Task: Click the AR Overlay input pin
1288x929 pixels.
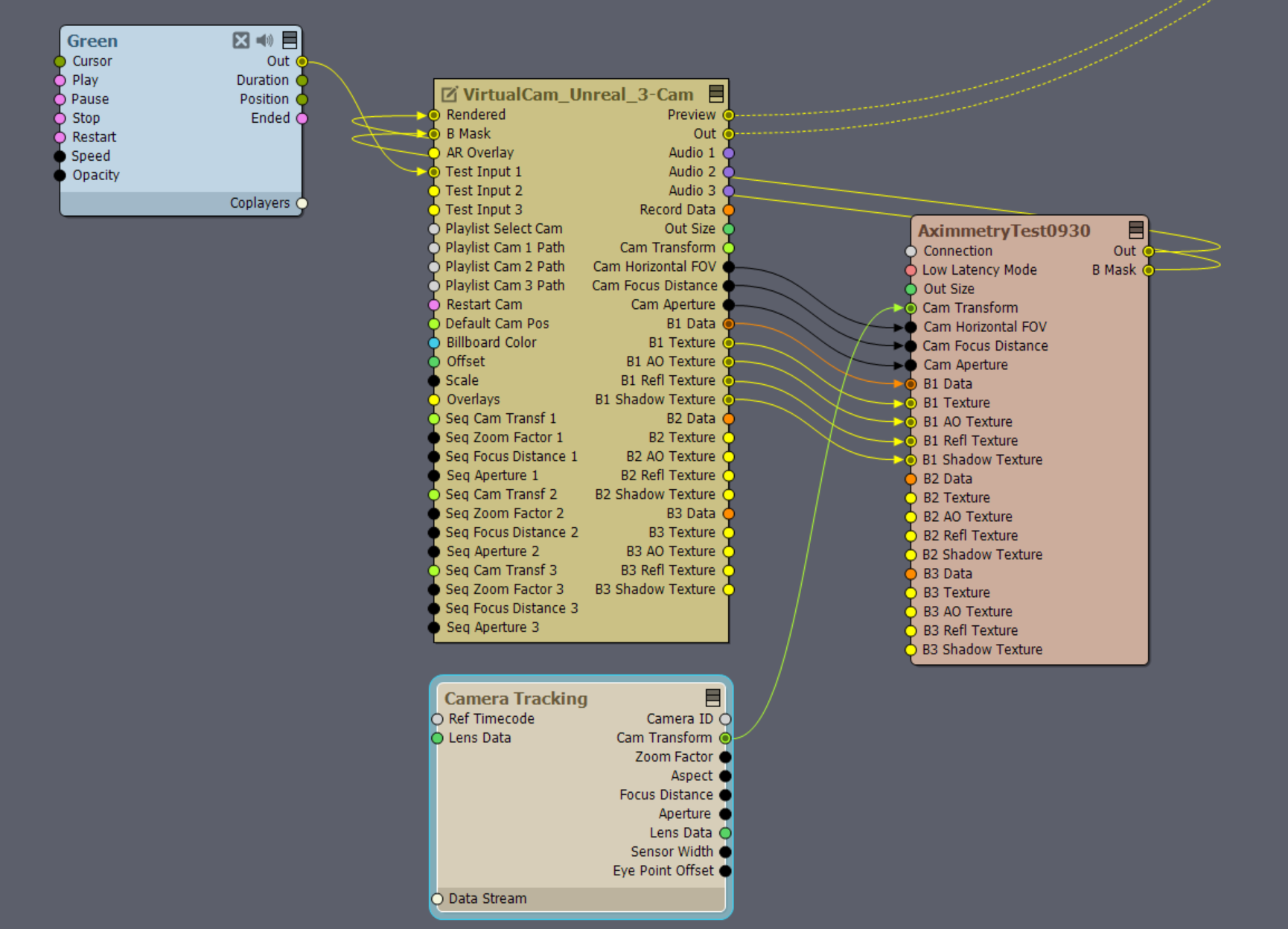Action: coord(434,153)
